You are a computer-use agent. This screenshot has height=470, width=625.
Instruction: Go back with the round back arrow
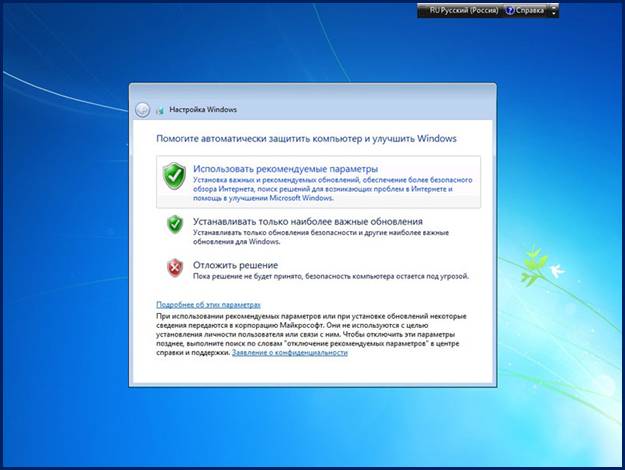pyautogui.click(x=142, y=110)
